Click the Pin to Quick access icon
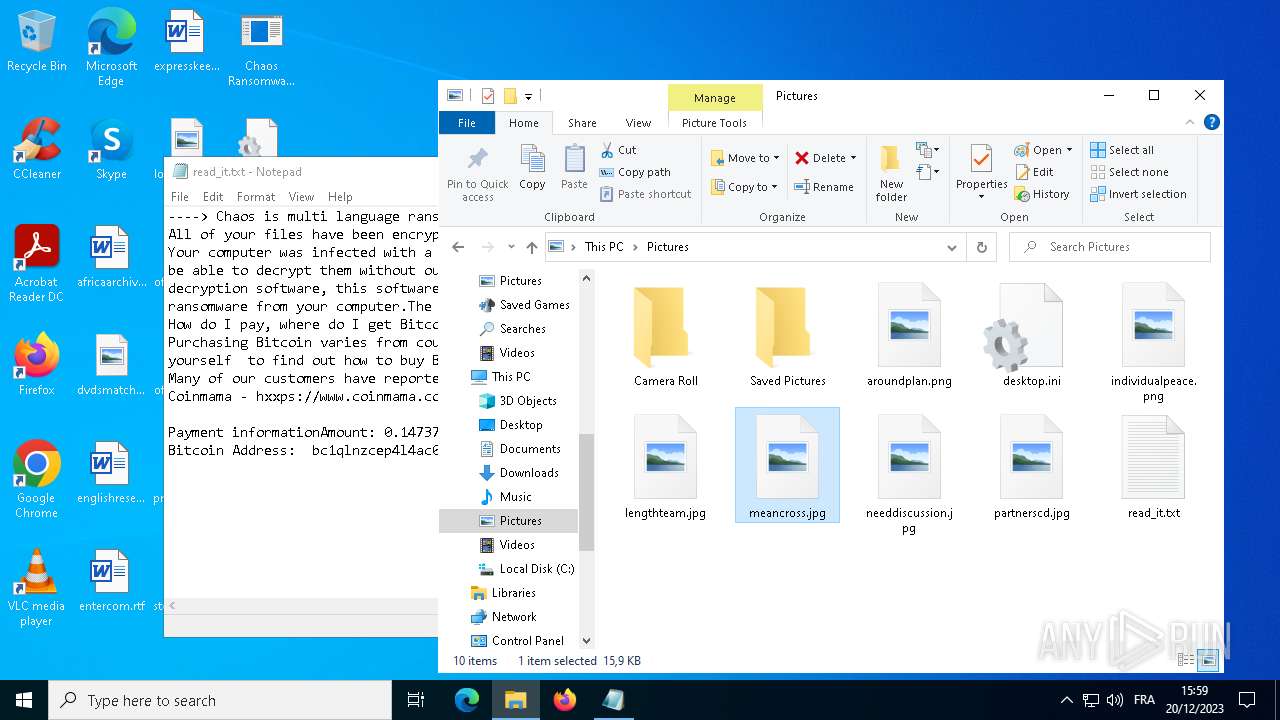Viewport: 1280px width, 720px height. [x=478, y=173]
